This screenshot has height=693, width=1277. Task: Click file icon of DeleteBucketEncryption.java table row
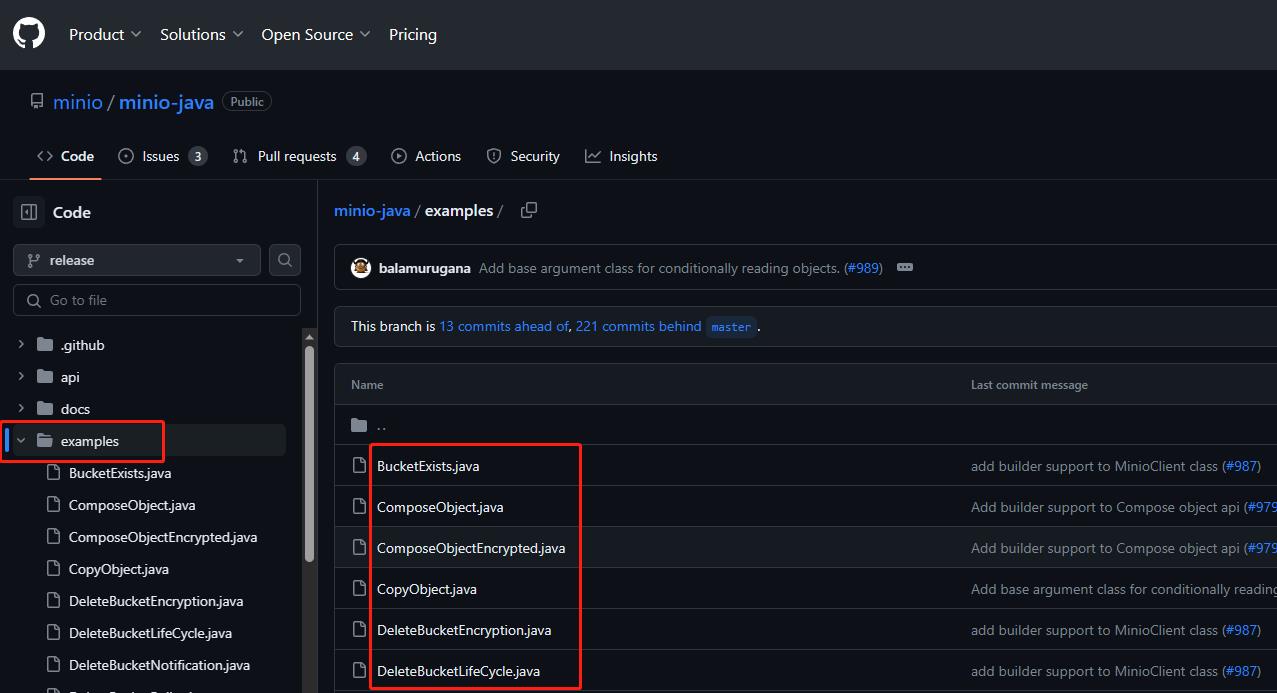click(359, 630)
